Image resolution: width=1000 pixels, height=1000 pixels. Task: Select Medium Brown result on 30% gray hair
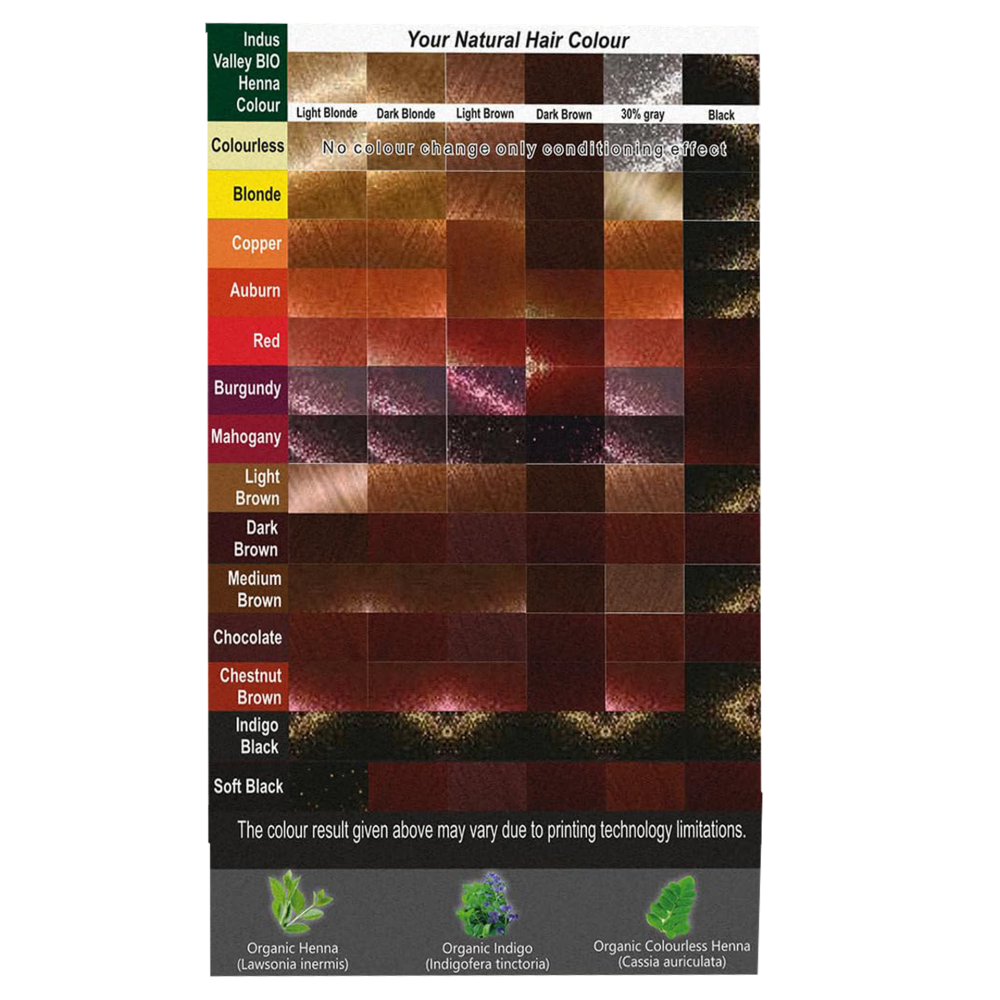(x=643, y=589)
